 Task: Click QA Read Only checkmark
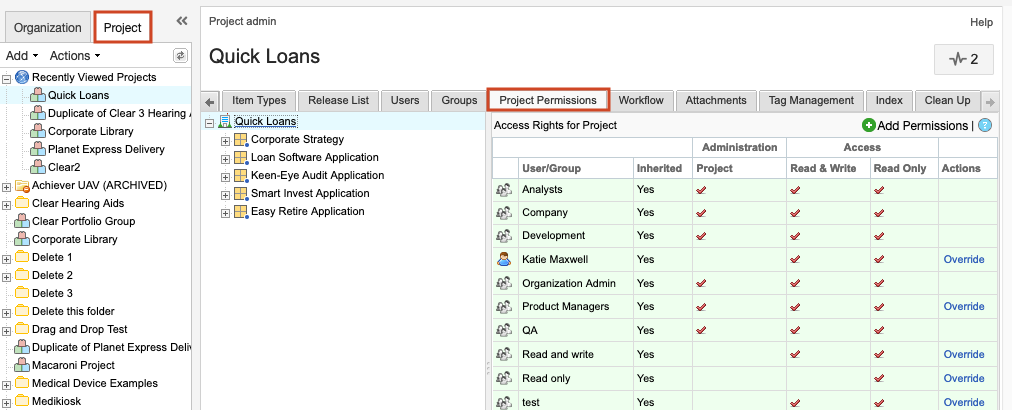point(879,330)
